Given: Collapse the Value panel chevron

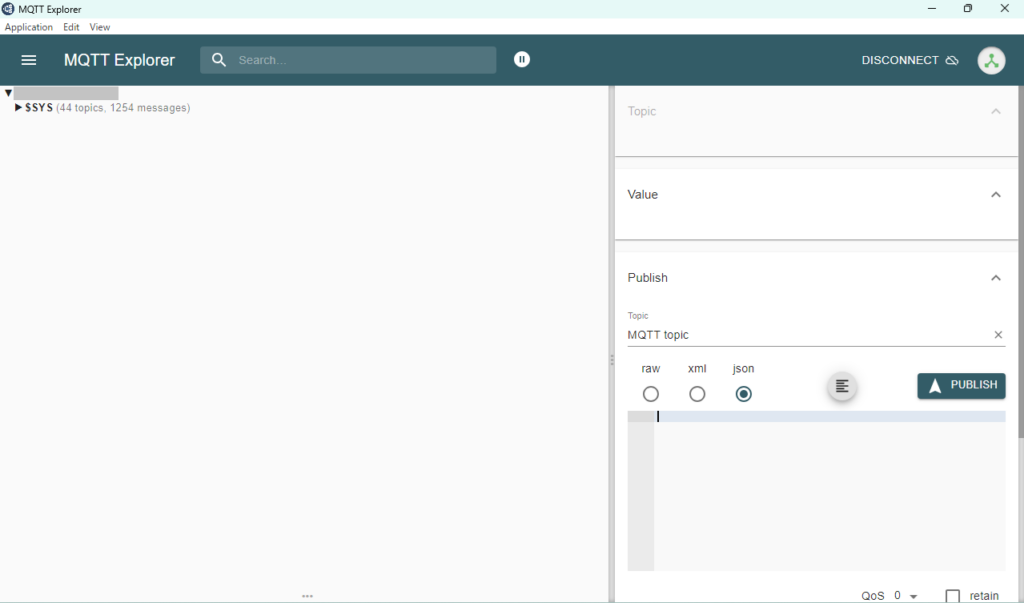Looking at the screenshot, I should 995,195.
